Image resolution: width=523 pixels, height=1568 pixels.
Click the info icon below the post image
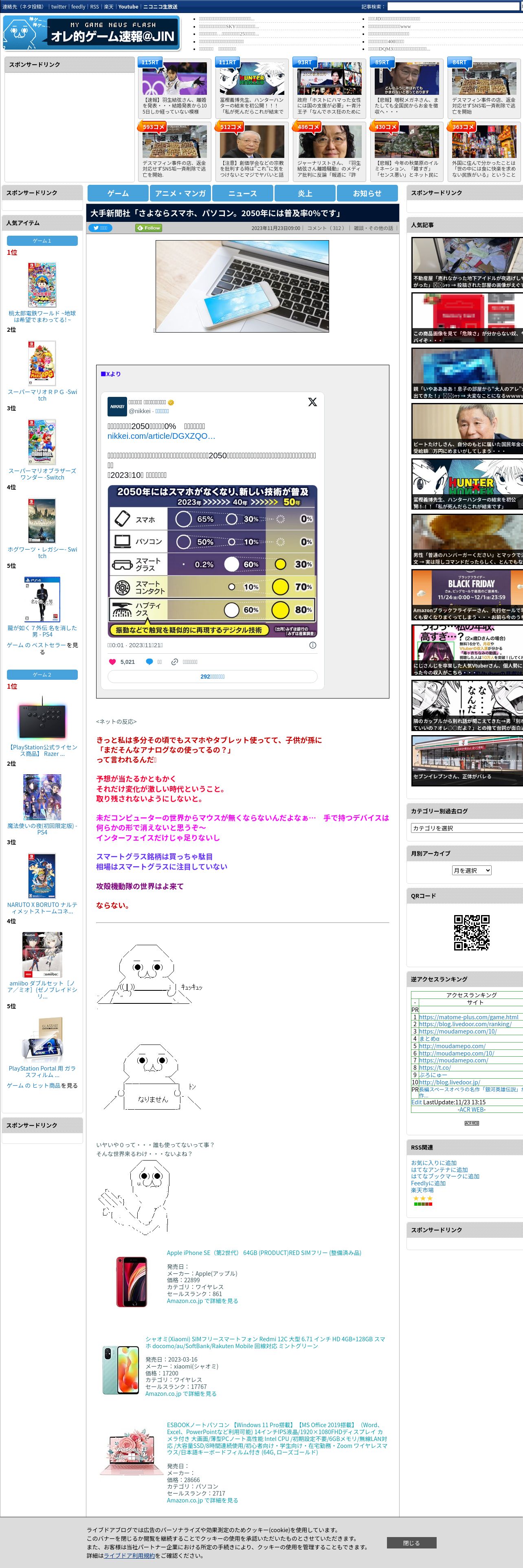pyautogui.click(x=312, y=645)
